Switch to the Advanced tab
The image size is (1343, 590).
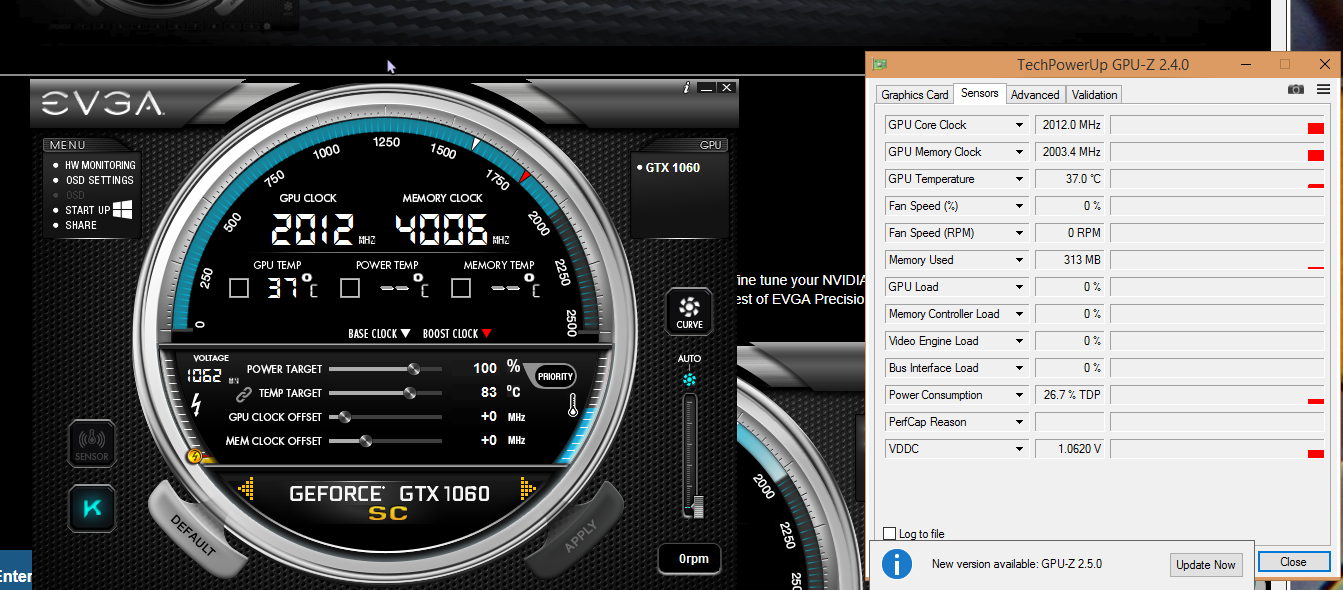click(x=1035, y=95)
